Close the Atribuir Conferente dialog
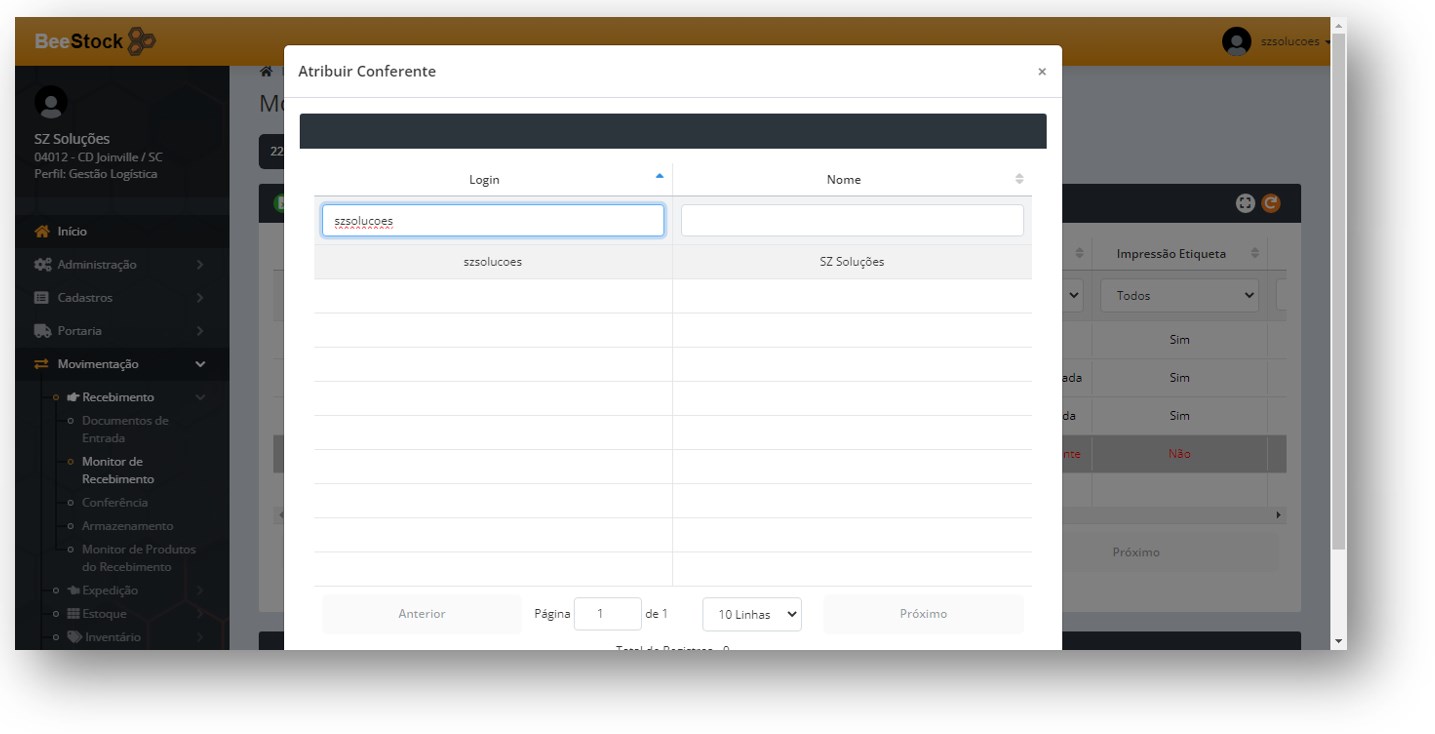 (1042, 72)
